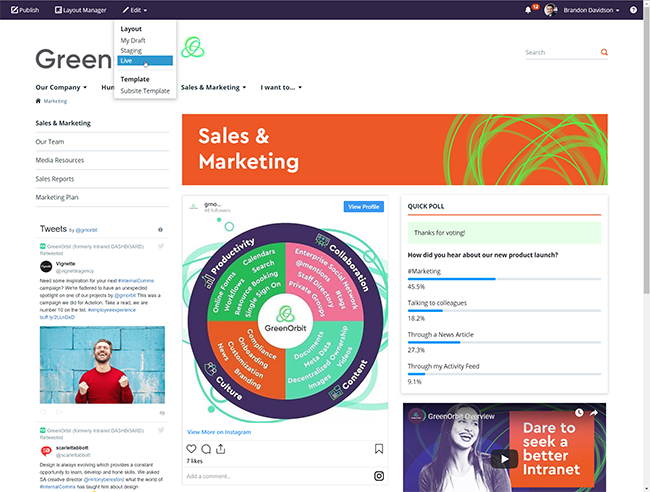Open Layout Manager
Viewport: 650px width, 492px height.
[x=80, y=10]
